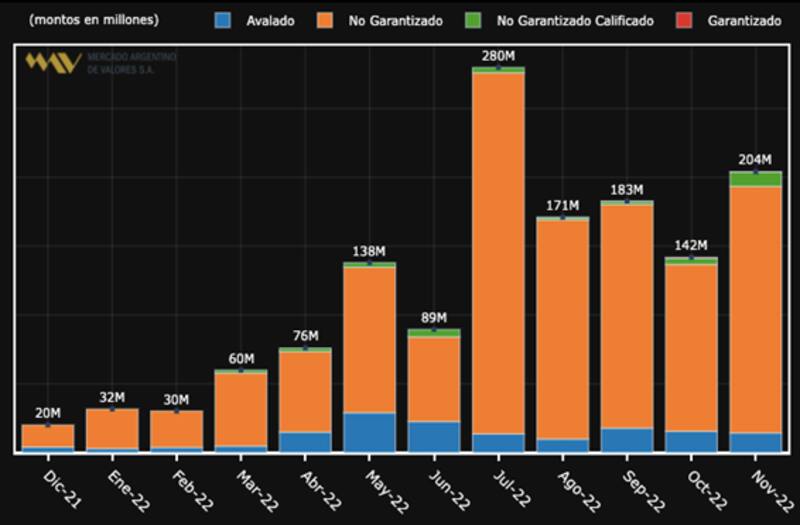Screen dimensions: 800x525
Task: Click the green top segment of Nov-22 bar
Action: pos(755,179)
